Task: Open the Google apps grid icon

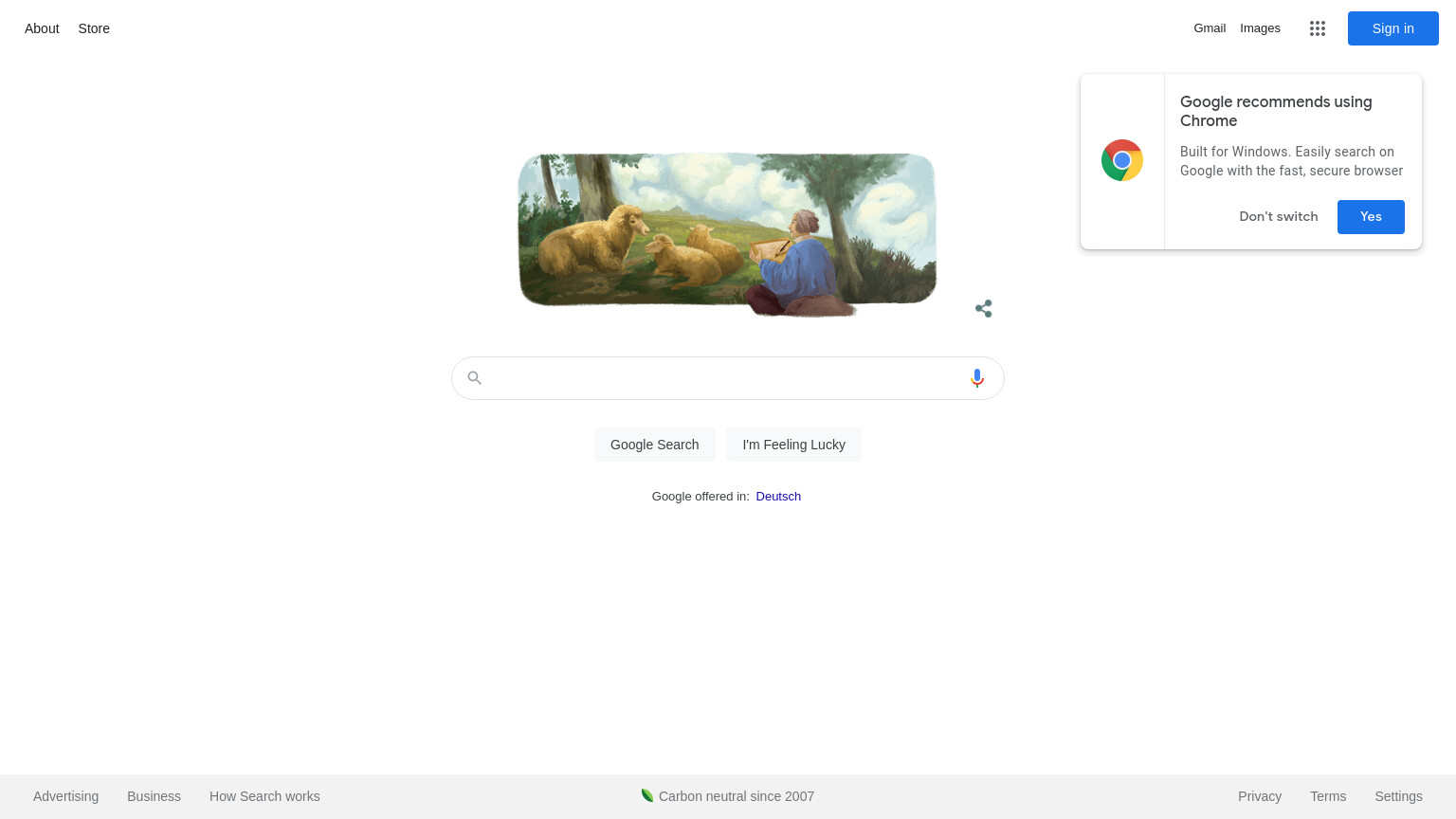Action: [x=1318, y=28]
